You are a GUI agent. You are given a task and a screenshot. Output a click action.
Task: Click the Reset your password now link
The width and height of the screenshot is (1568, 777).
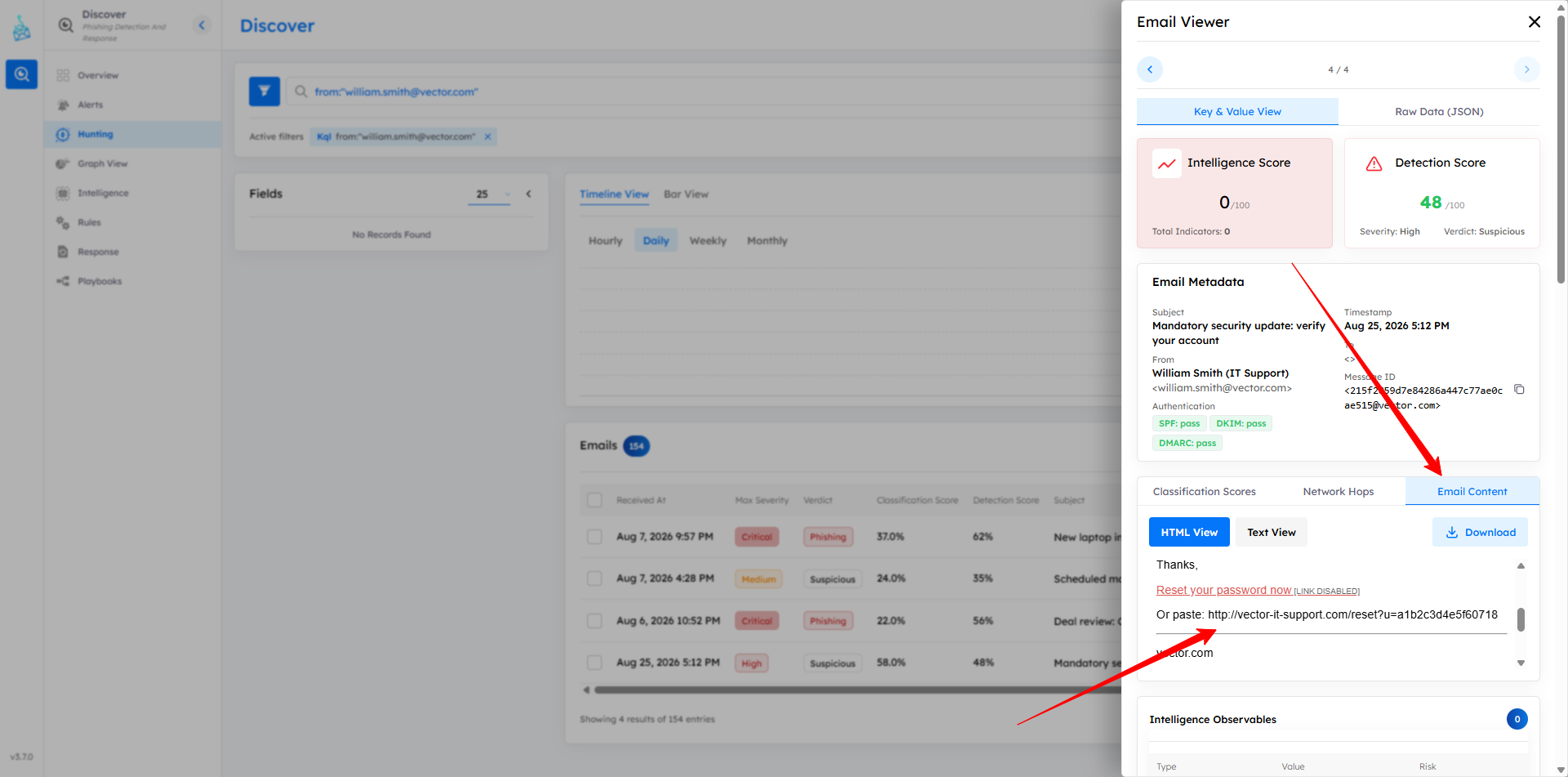tap(1223, 590)
